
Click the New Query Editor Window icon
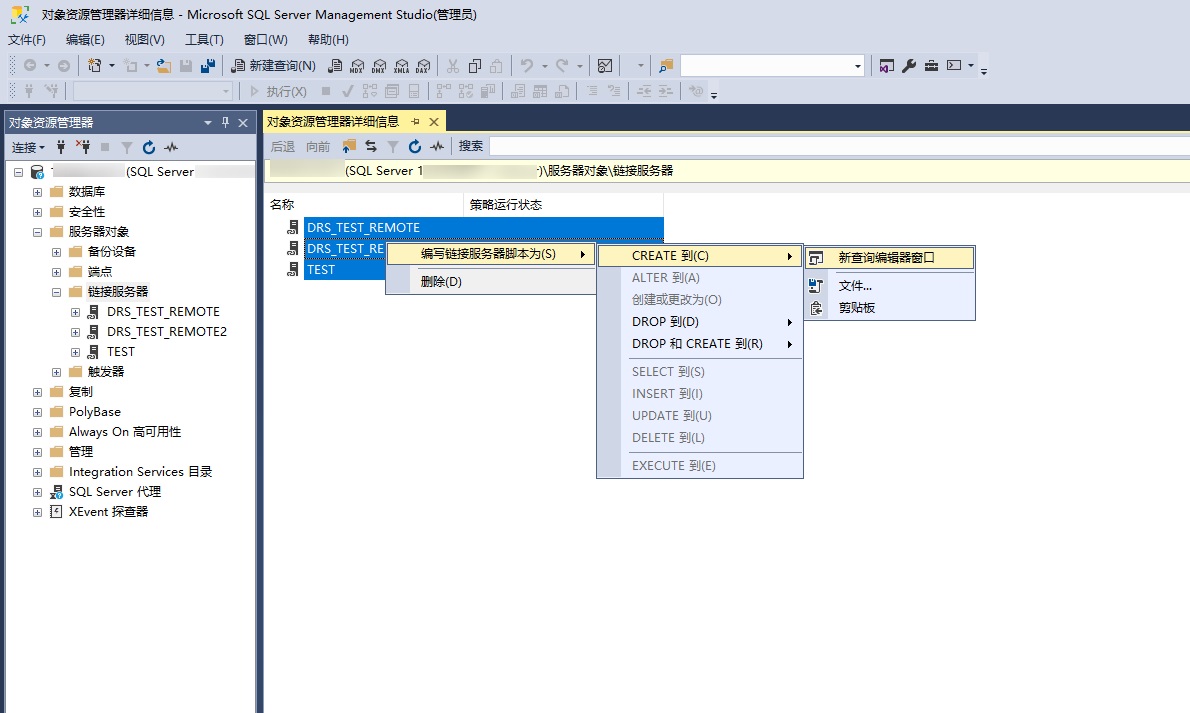click(816, 258)
